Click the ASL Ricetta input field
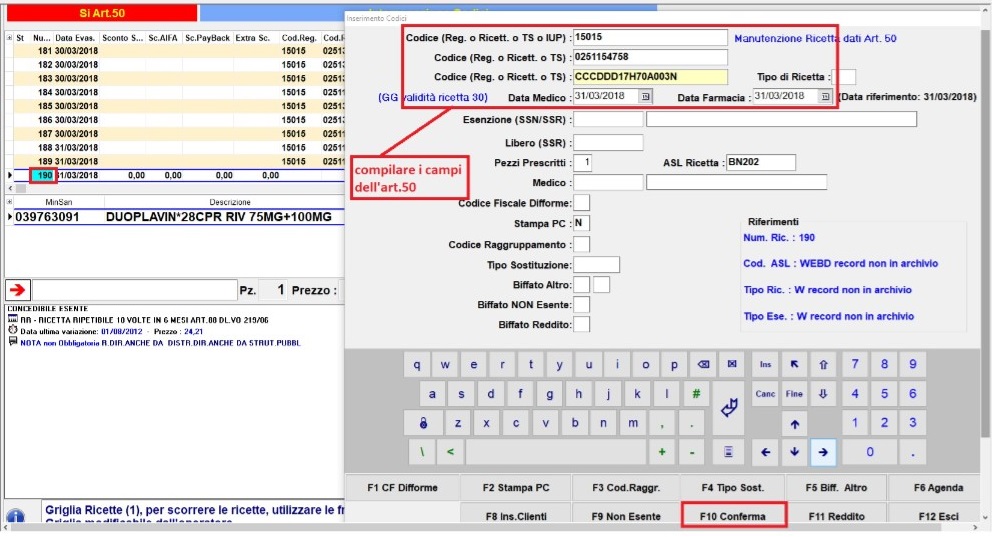Screen dimensions: 992x537 (x=759, y=163)
